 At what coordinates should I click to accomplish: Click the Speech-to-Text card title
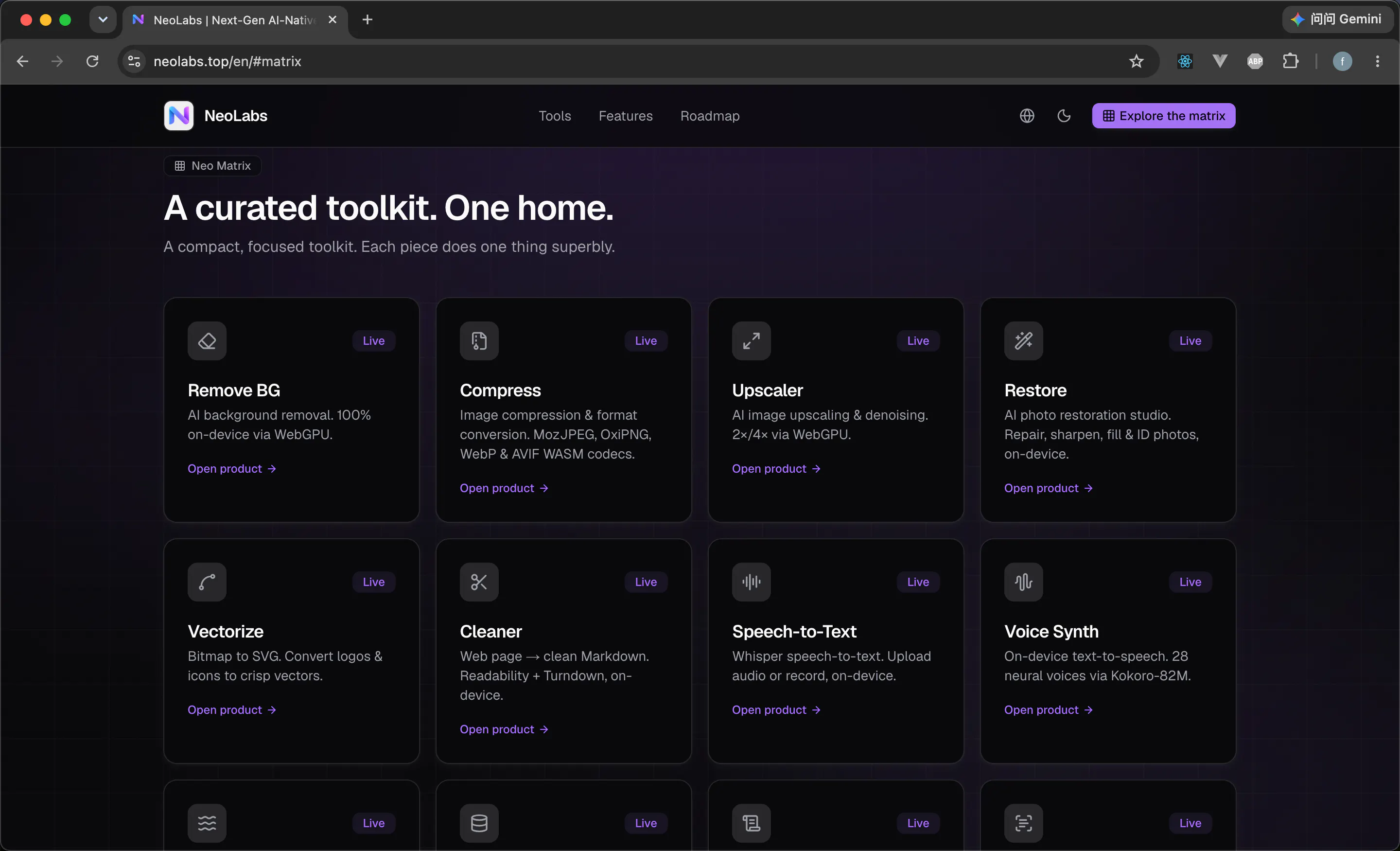coord(794,632)
